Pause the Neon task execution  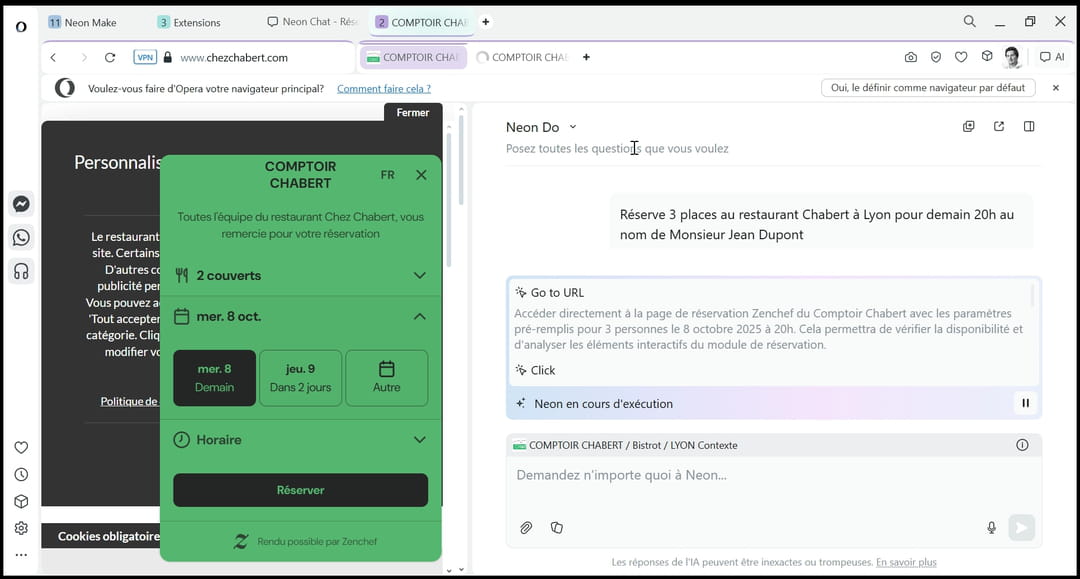coord(1025,403)
